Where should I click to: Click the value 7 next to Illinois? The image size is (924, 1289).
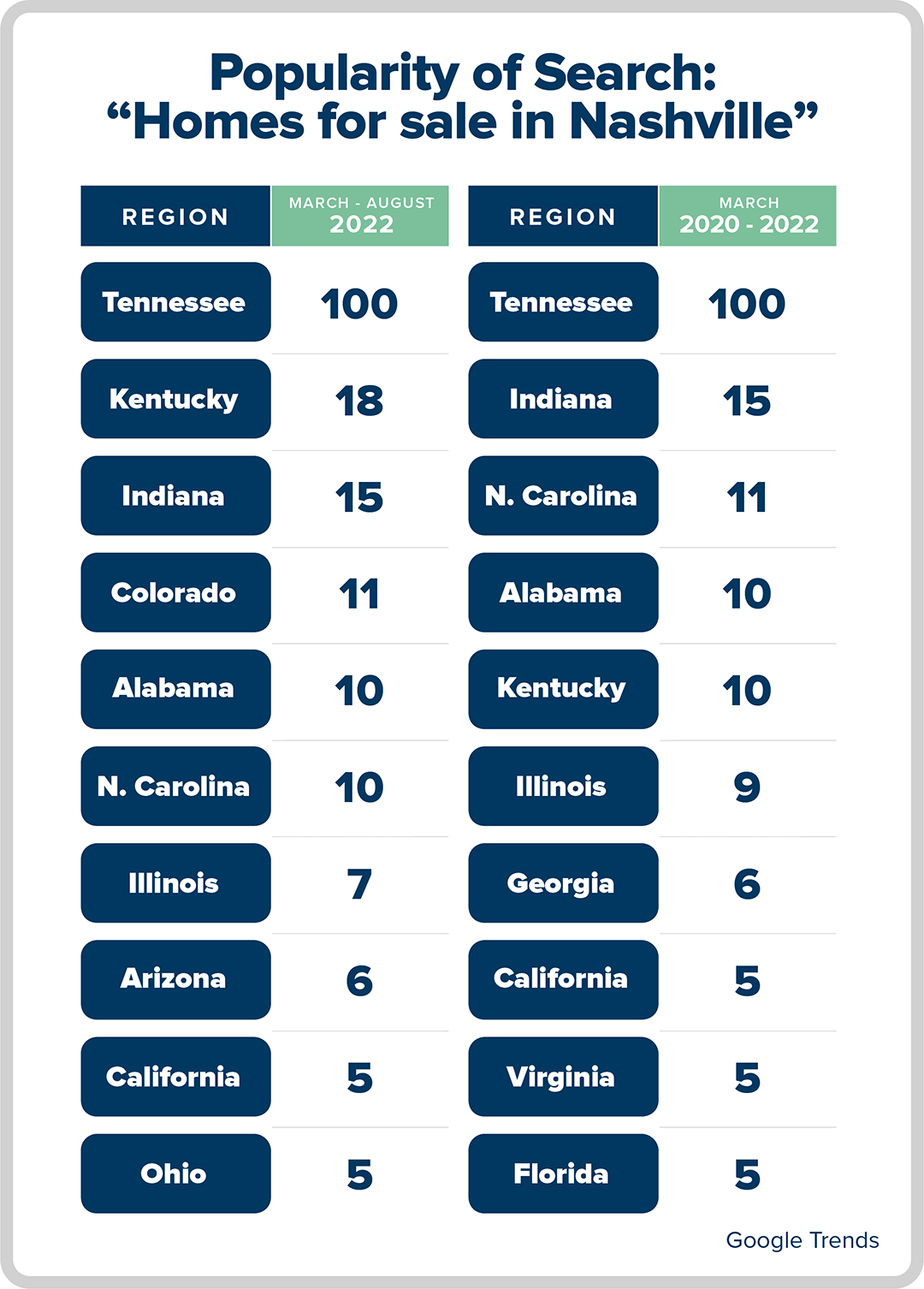(x=359, y=884)
